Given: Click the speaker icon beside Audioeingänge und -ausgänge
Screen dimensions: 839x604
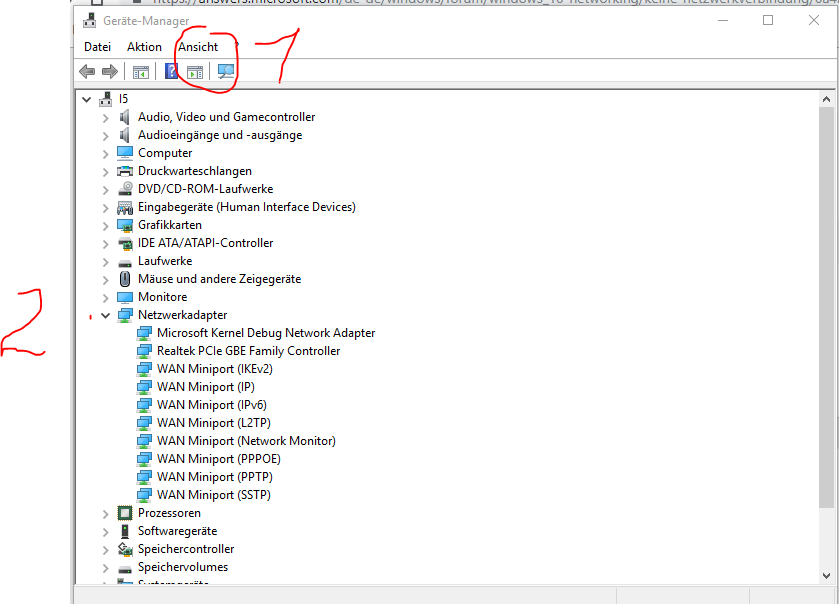Looking at the screenshot, I should click(125, 135).
